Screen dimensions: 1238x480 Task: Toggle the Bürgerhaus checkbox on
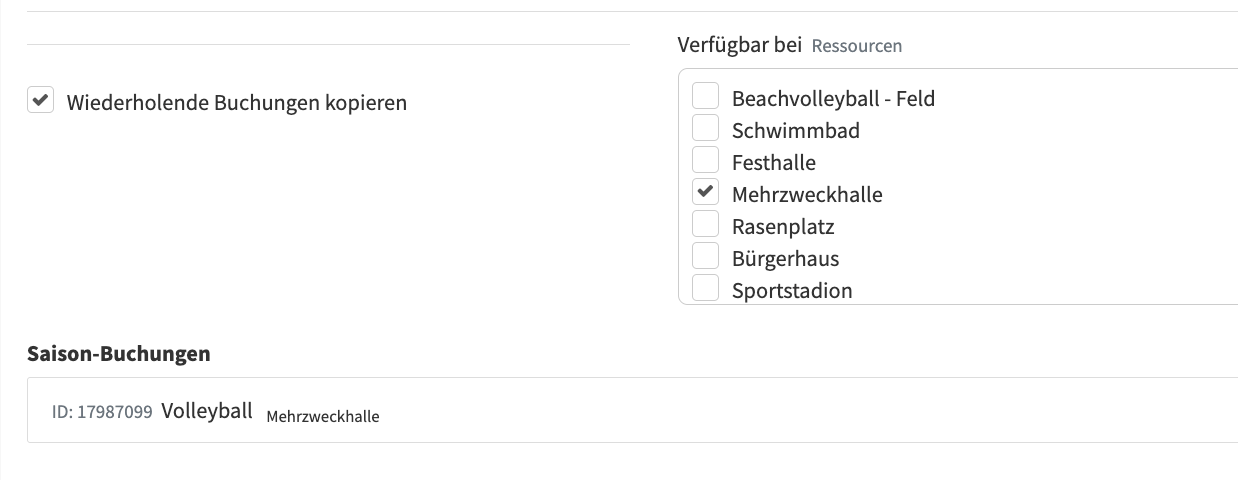706,257
